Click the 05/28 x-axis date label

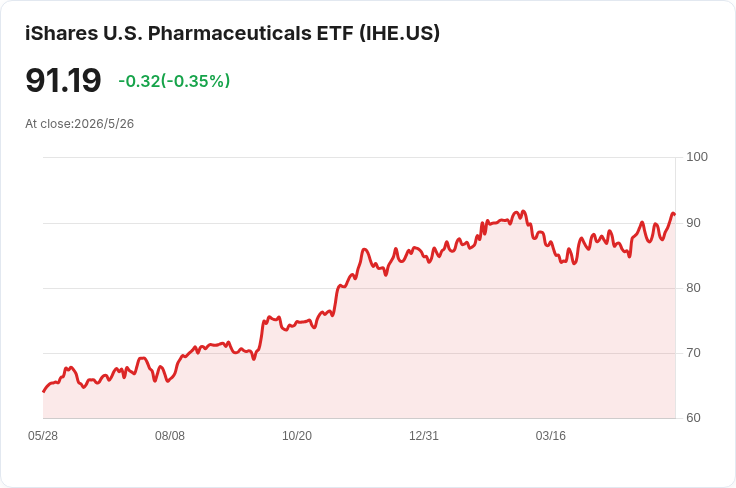pyautogui.click(x=43, y=436)
